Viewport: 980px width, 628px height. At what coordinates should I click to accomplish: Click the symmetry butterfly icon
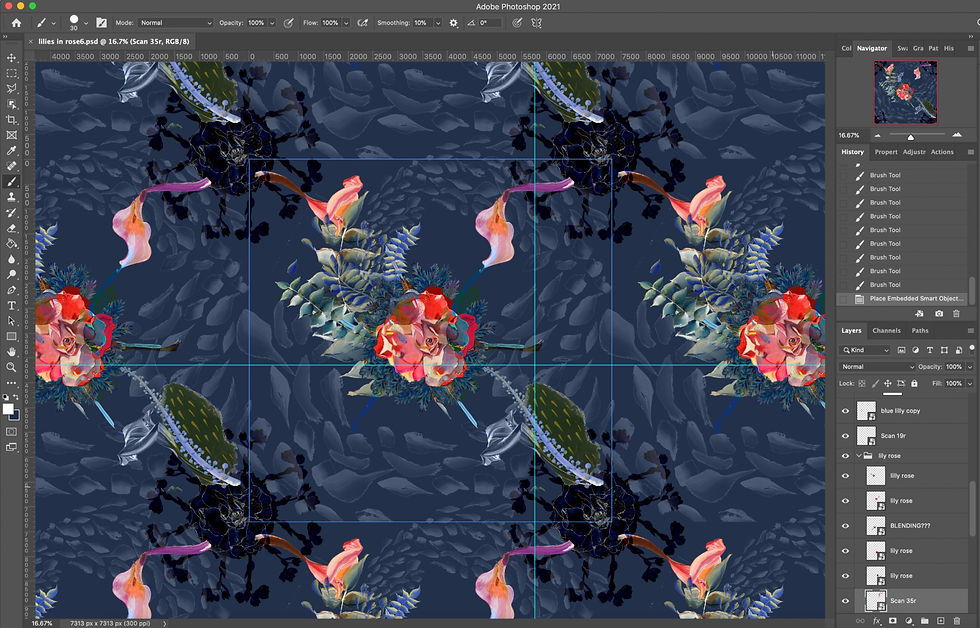[x=536, y=22]
